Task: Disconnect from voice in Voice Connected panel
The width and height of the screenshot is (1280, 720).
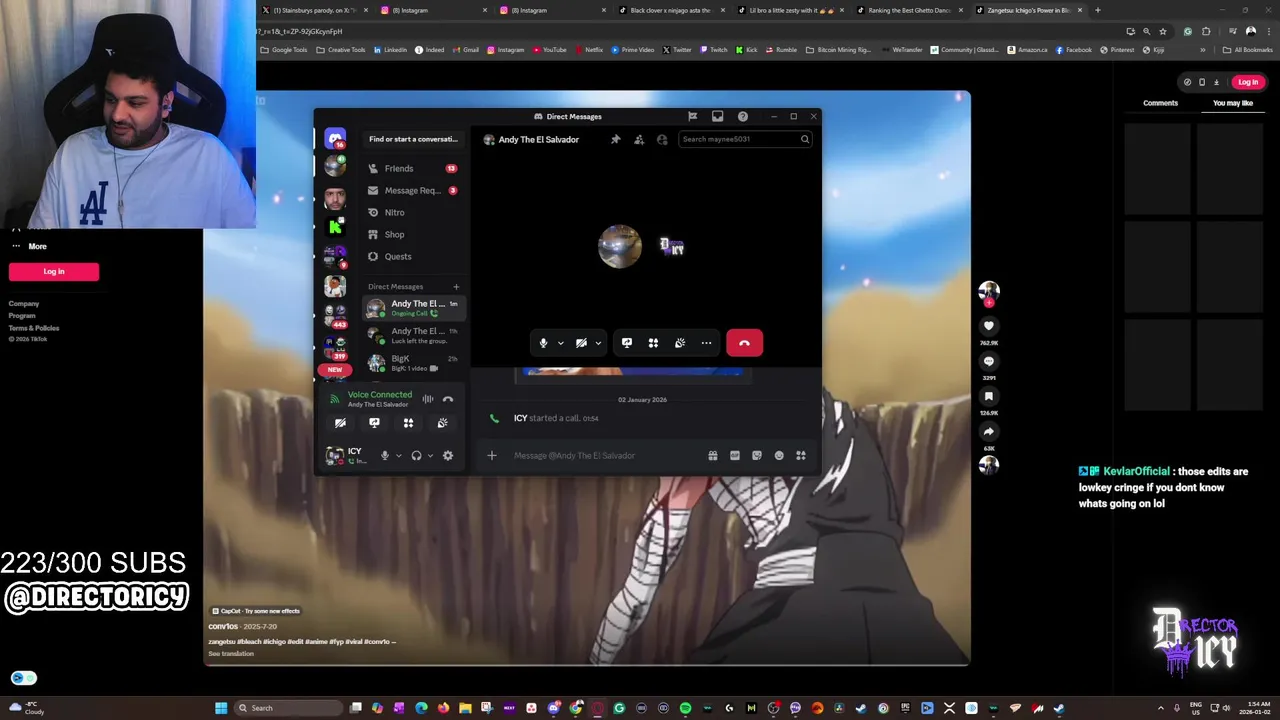Action: [448, 399]
